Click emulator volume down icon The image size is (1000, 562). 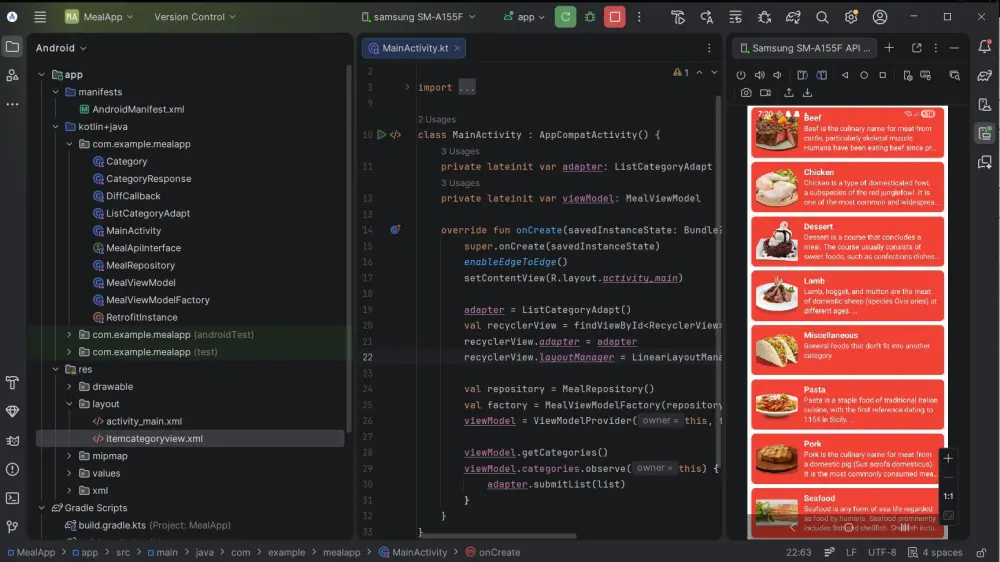pyautogui.click(x=777, y=75)
